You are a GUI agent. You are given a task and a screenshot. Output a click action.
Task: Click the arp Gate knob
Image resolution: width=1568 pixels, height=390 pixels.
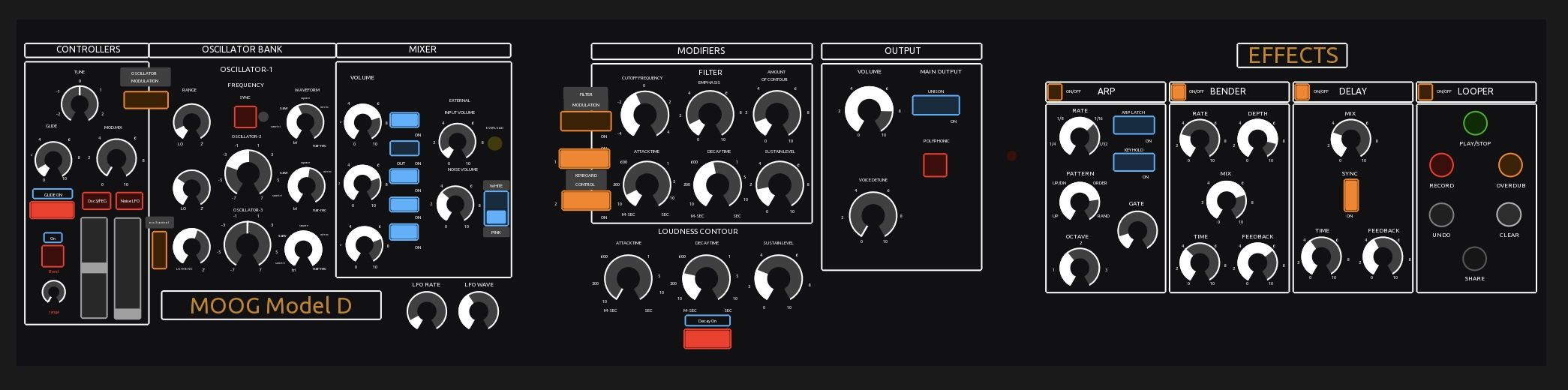coord(1137,230)
